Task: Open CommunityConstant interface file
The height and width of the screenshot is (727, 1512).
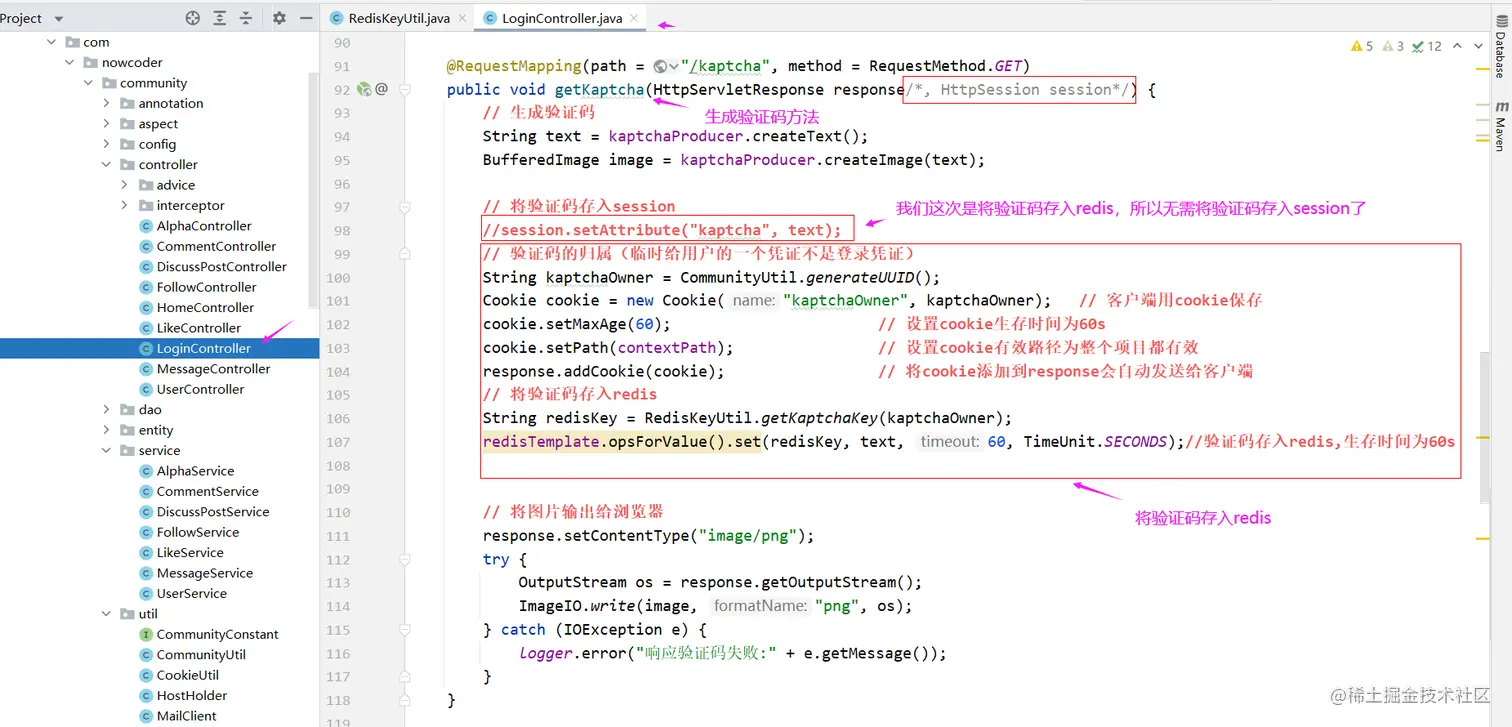Action: pos(217,634)
